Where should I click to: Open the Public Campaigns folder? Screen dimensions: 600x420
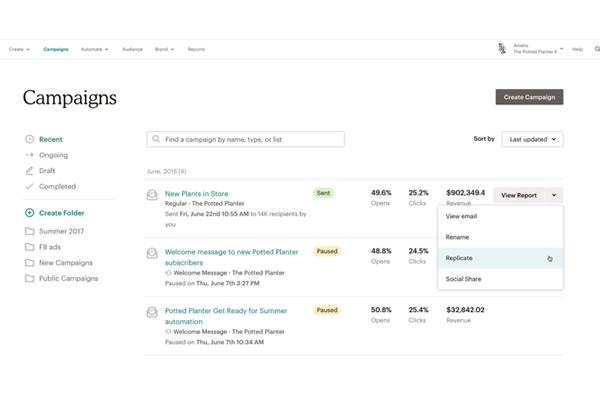(x=68, y=278)
